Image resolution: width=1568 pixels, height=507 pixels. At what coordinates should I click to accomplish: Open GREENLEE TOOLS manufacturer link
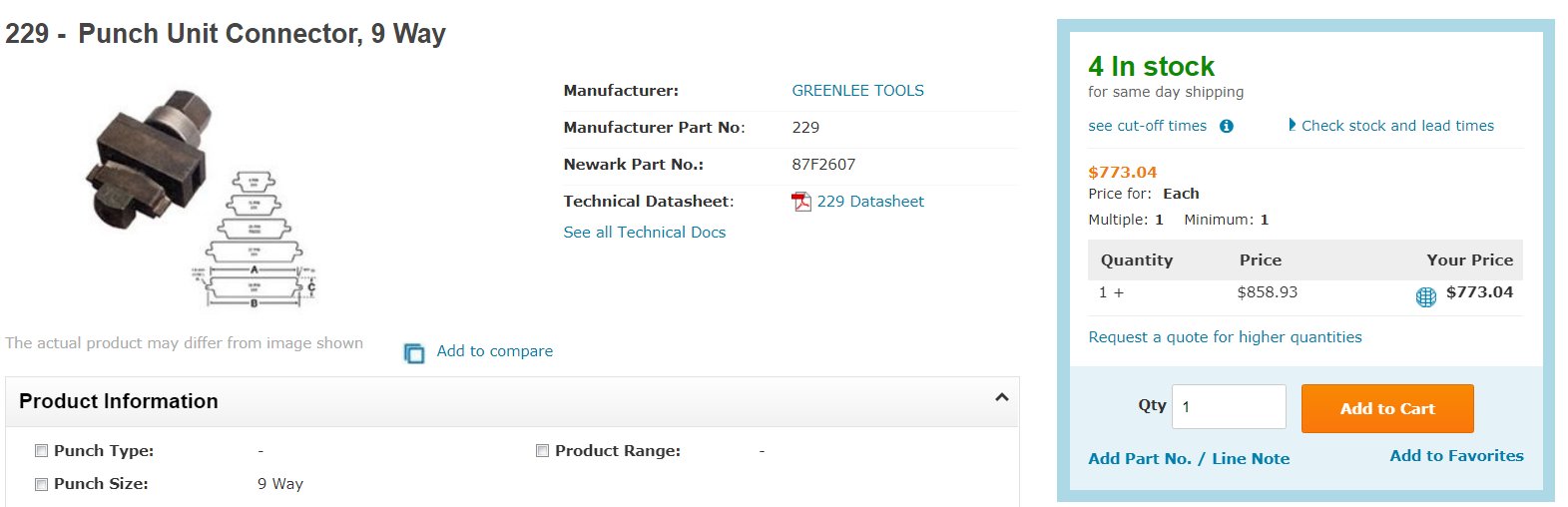[x=857, y=91]
